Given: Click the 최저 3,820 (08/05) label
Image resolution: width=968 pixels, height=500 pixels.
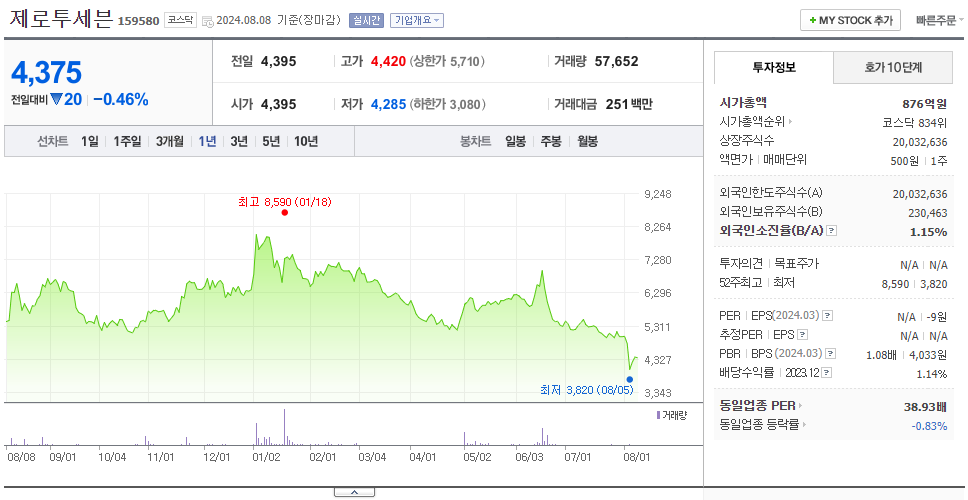Looking at the screenshot, I should coord(587,390).
